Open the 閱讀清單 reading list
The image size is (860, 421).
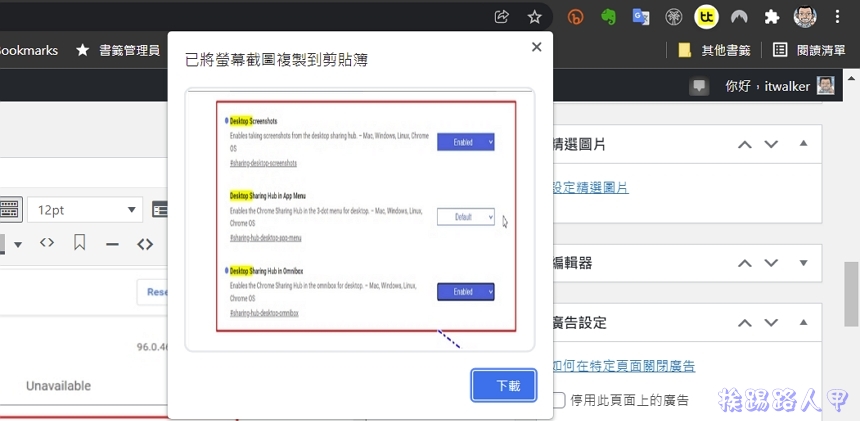(x=809, y=50)
